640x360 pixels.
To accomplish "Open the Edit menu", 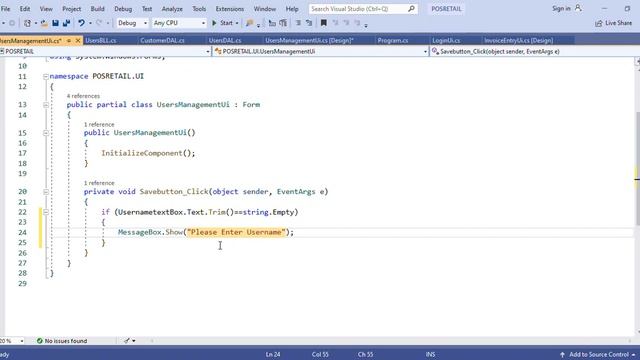I will pyautogui.click(x=24, y=9).
